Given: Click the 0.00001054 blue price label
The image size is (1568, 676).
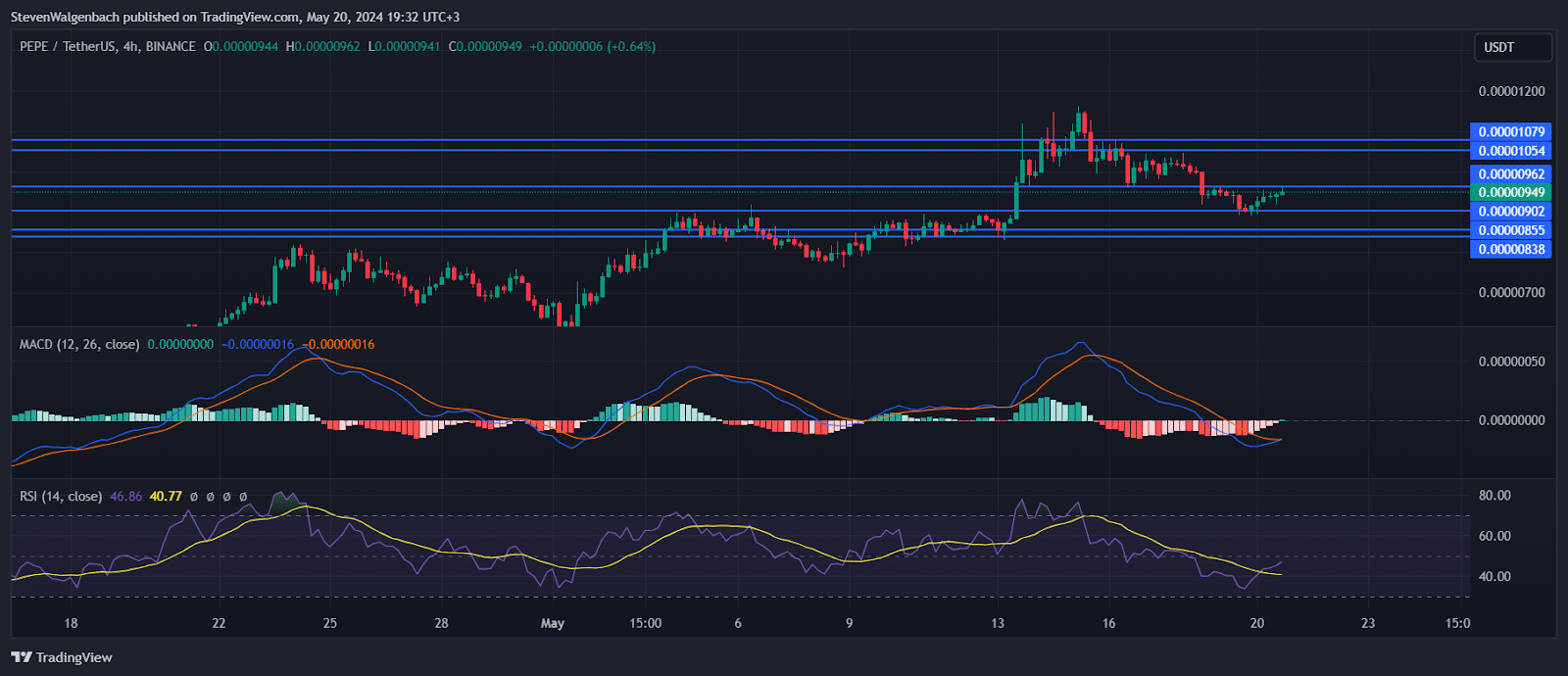Looking at the screenshot, I should [1511, 151].
